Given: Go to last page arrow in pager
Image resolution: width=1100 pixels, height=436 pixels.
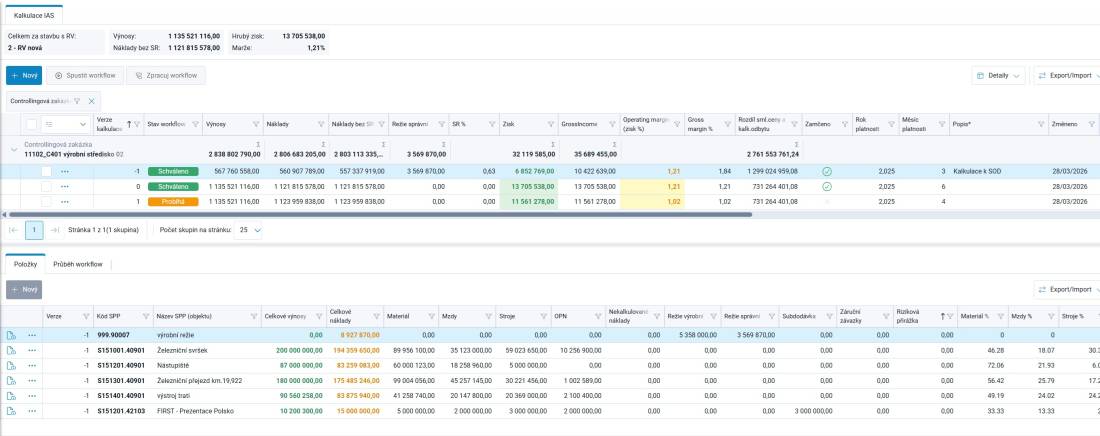Looking at the screenshot, I should [x=55, y=230].
